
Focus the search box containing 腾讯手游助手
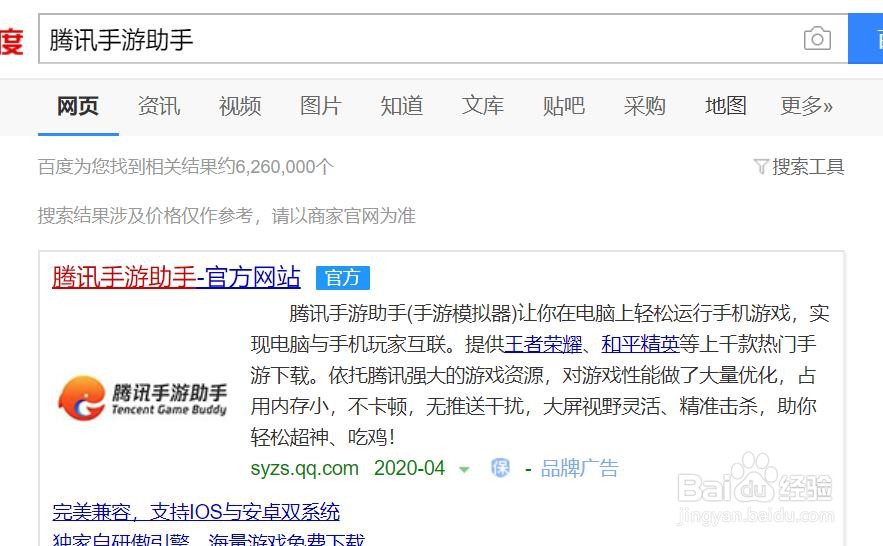(x=443, y=39)
